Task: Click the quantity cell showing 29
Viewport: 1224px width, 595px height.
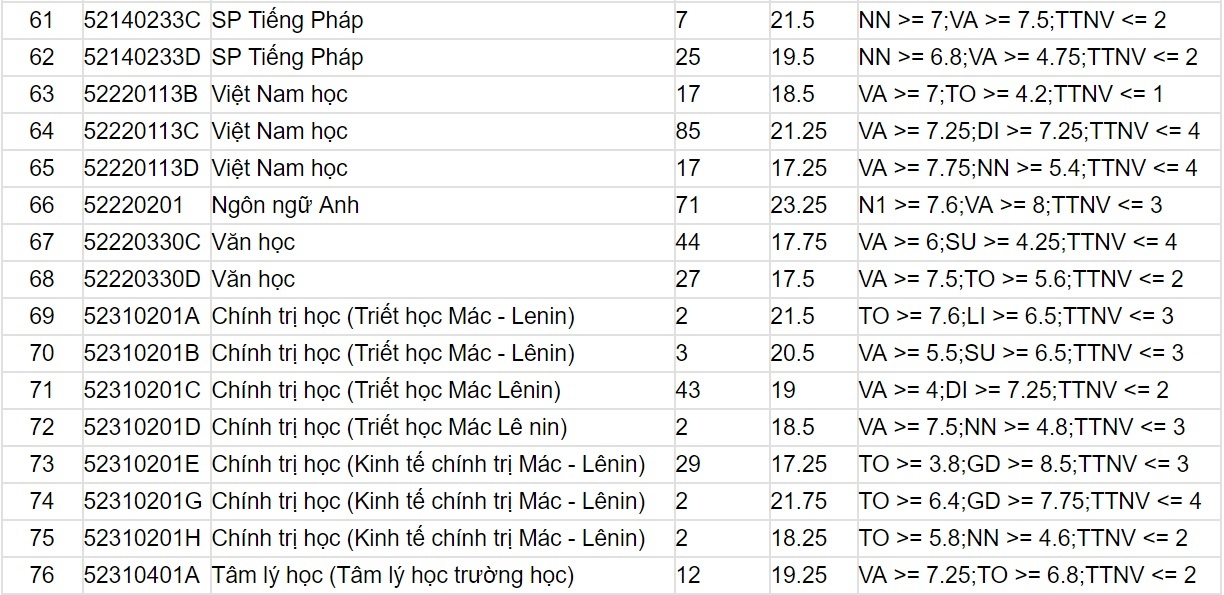Action: 689,464
